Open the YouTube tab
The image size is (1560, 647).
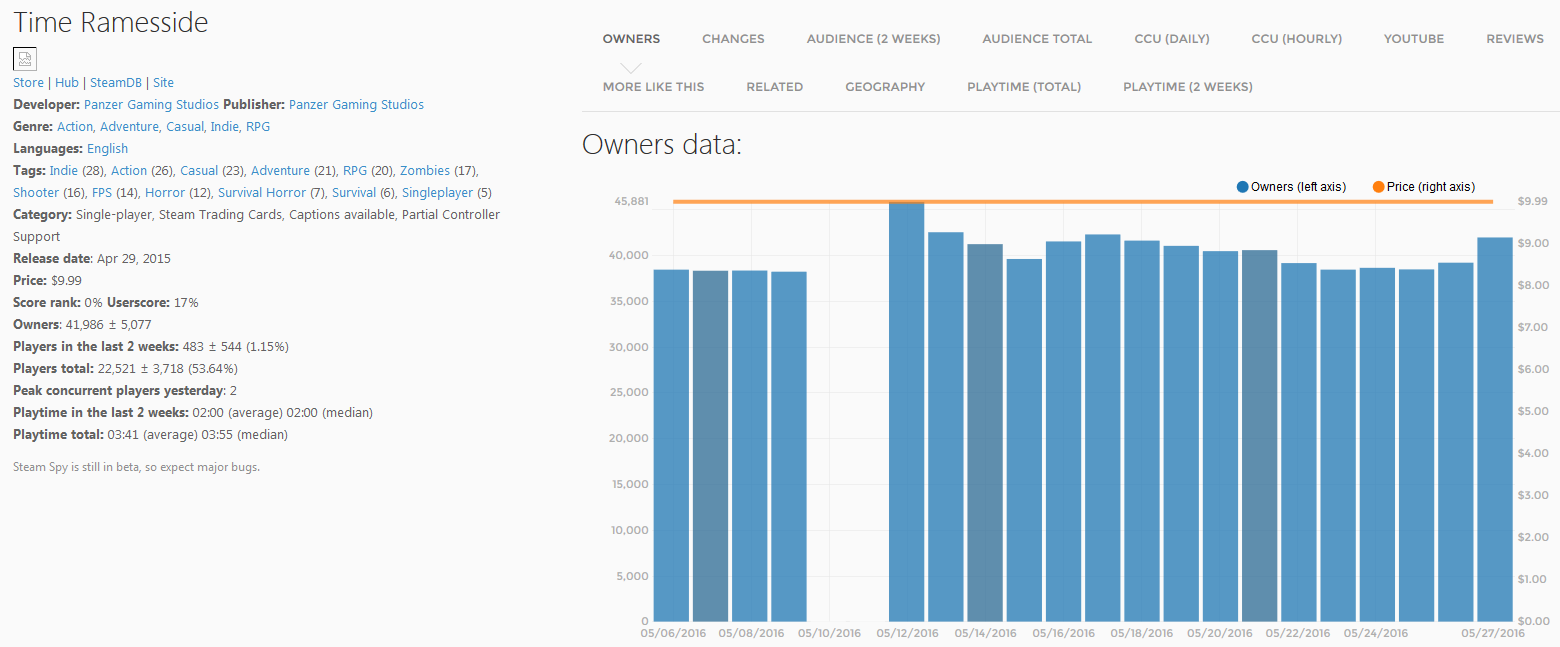(x=1414, y=39)
